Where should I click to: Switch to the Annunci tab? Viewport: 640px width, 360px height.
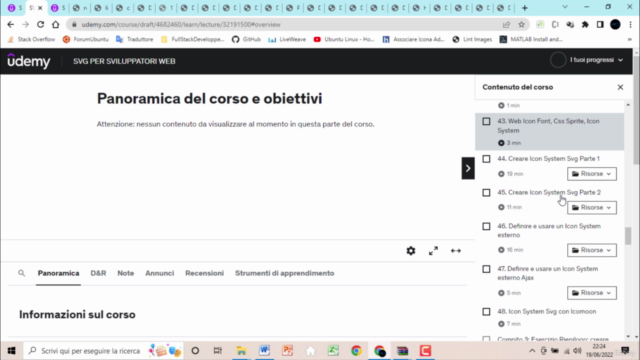(160, 273)
